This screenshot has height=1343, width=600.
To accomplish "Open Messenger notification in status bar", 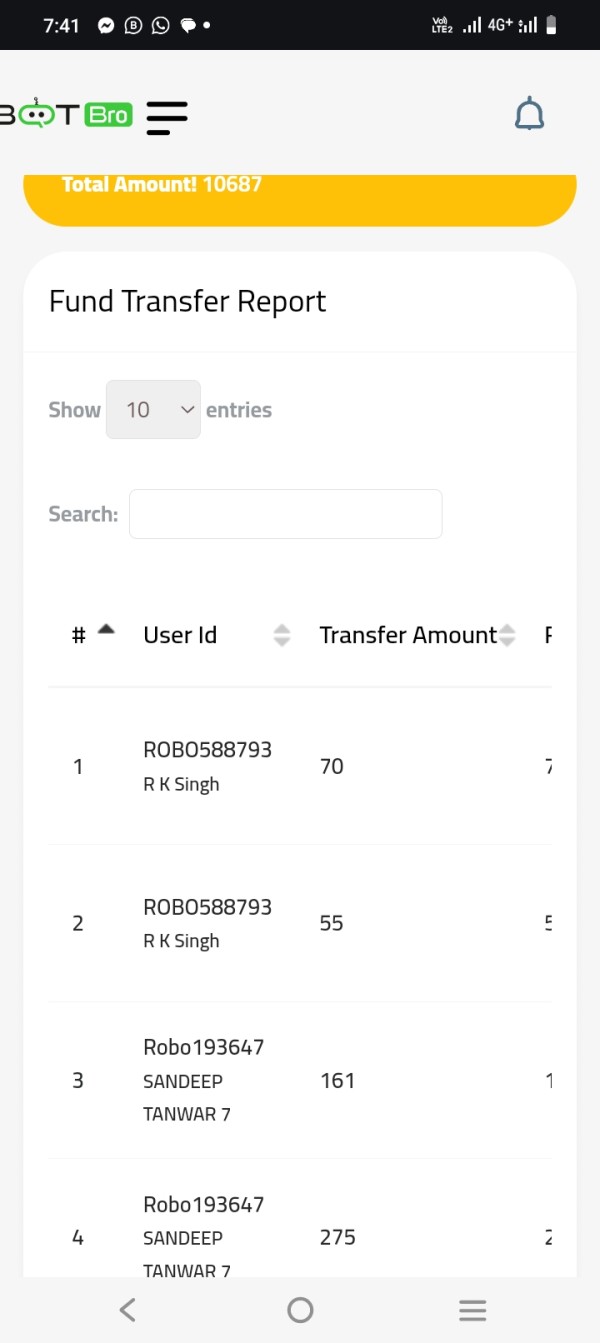I will click(106, 25).
